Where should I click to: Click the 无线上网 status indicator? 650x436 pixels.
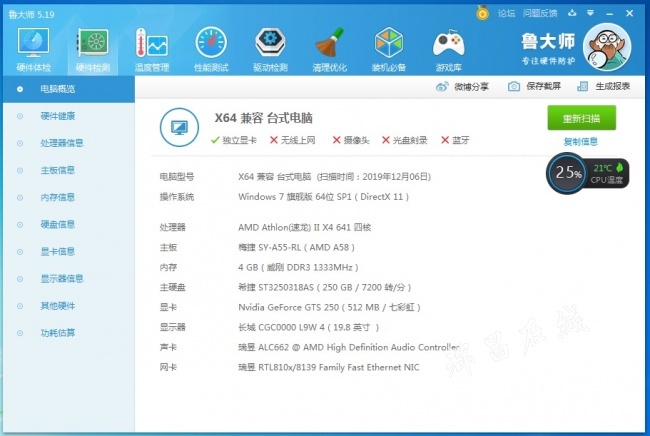292,140
